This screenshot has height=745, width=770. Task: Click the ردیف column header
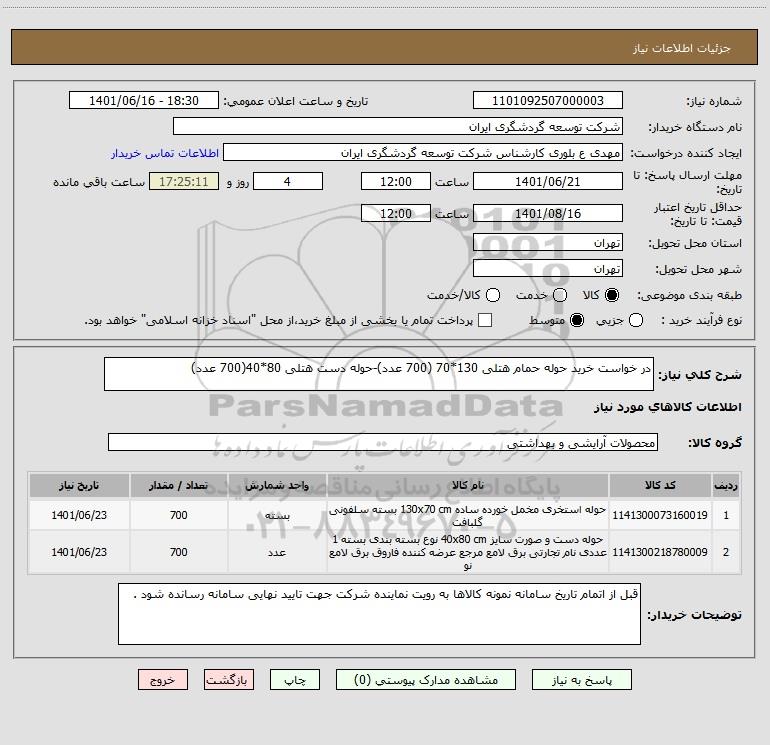point(725,486)
